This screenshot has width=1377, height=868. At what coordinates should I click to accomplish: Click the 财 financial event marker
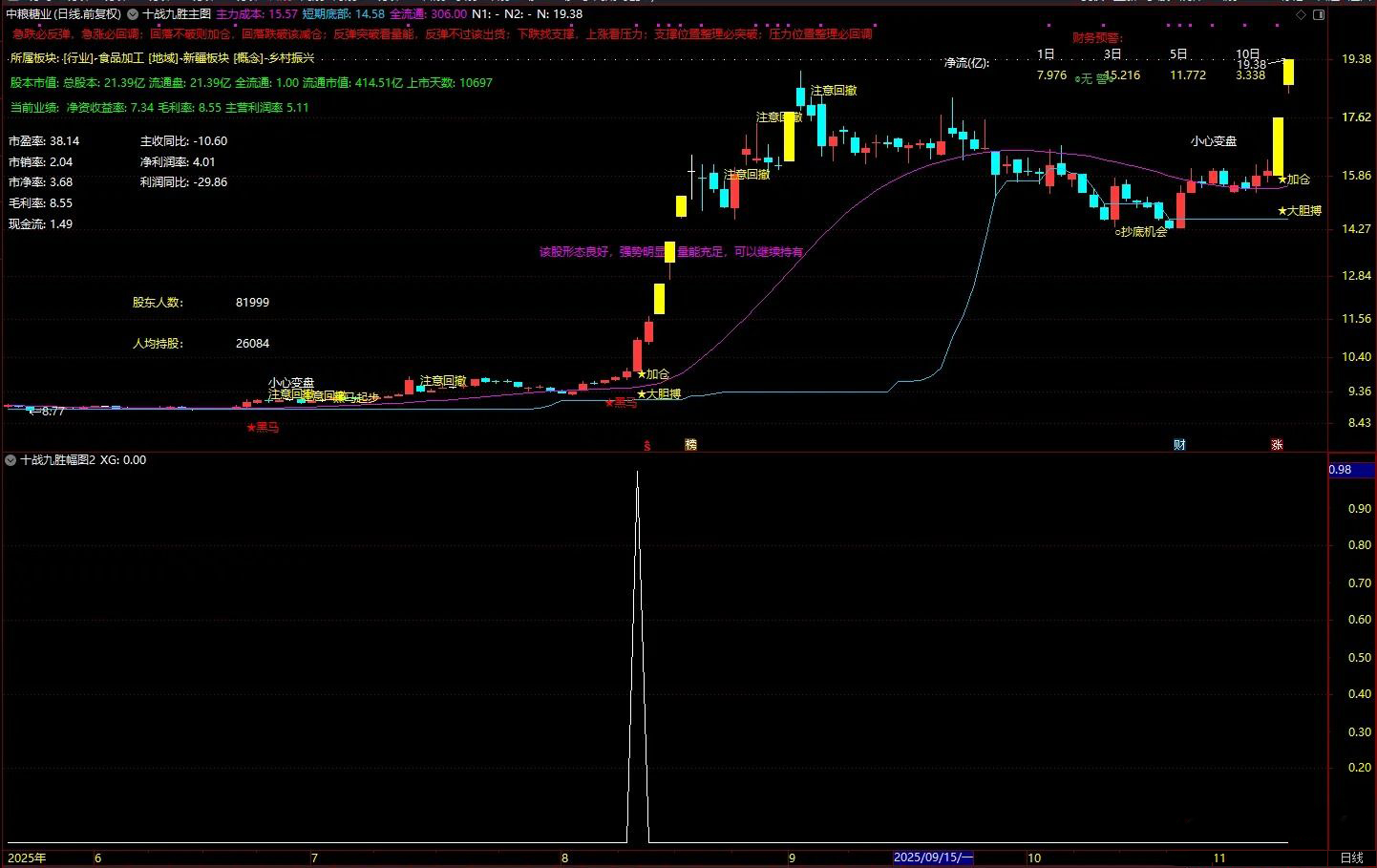click(1179, 445)
